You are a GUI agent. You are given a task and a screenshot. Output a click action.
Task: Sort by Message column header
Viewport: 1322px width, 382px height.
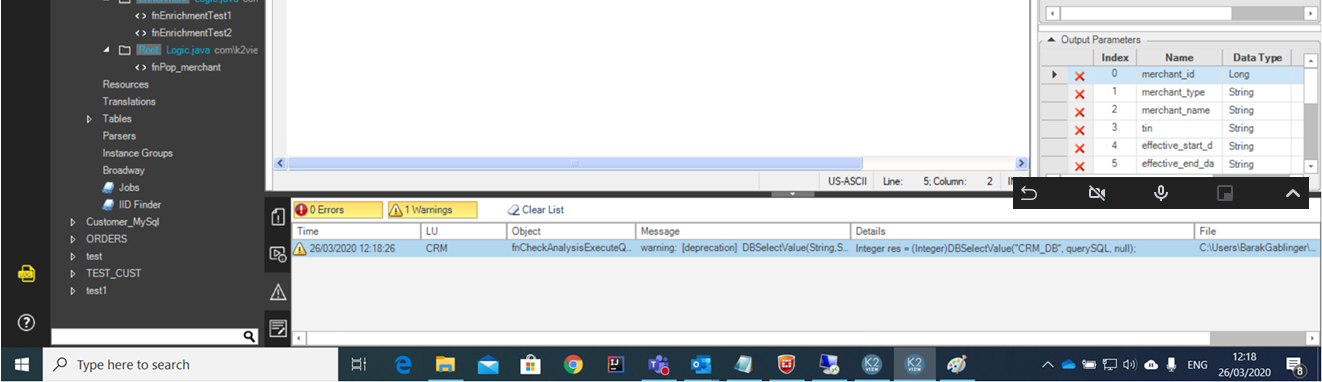[743, 231]
